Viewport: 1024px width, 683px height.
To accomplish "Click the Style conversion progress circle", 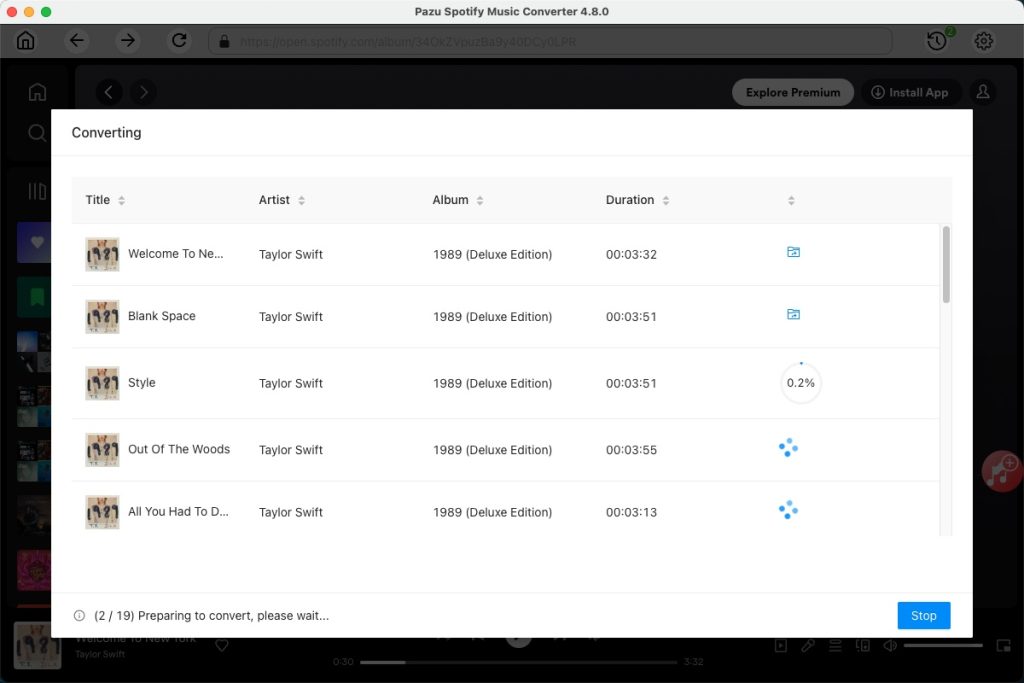I will pyautogui.click(x=800, y=383).
